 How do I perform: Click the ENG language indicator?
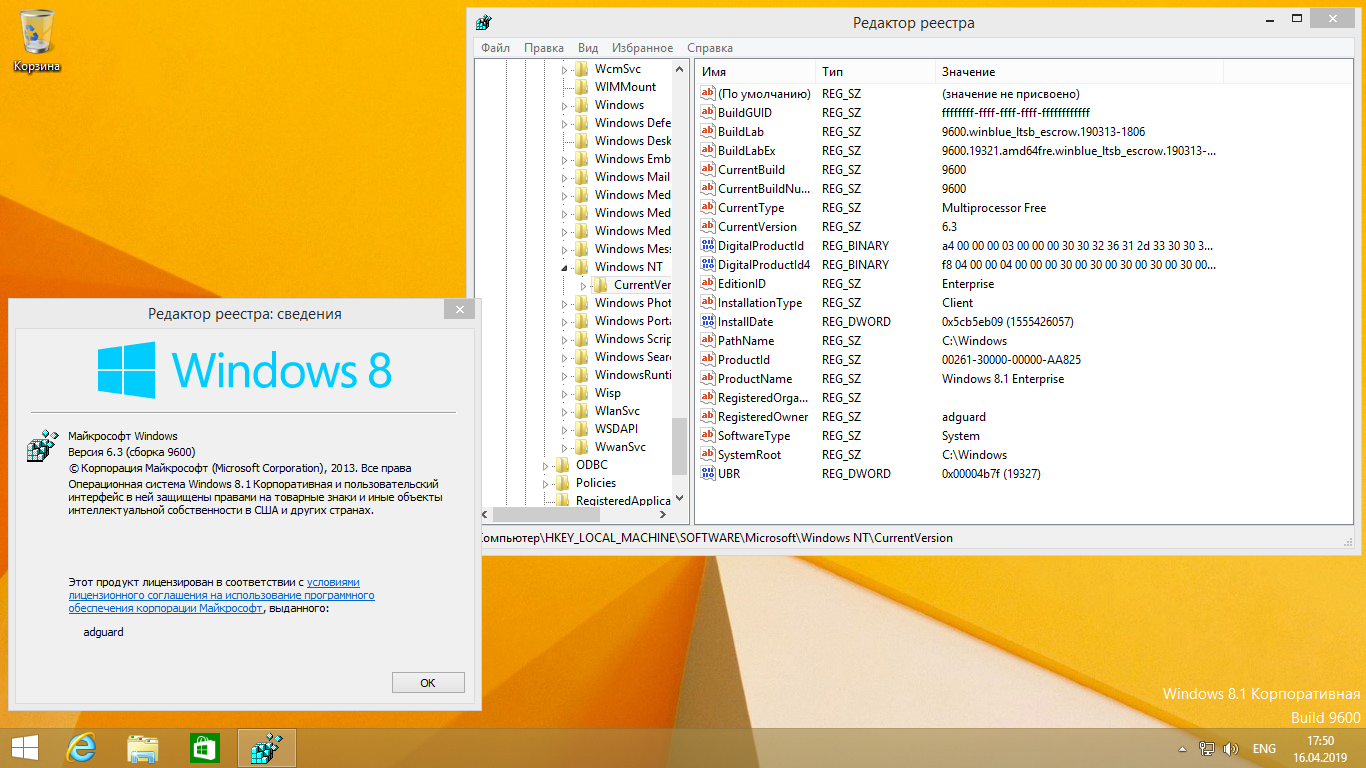(1264, 749)
